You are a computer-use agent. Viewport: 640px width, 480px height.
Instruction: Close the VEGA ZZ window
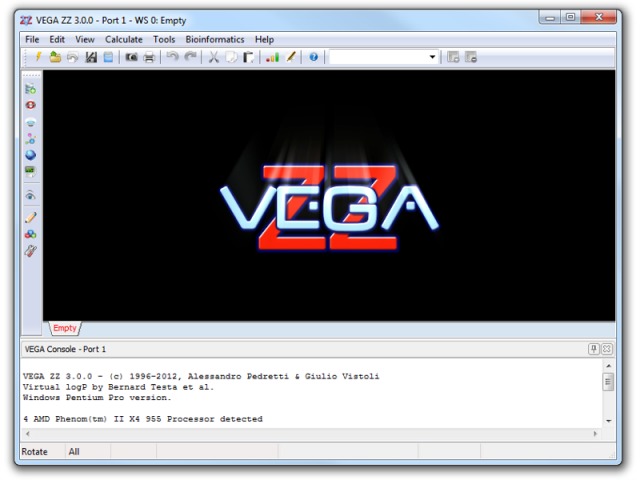click(598, 18)
